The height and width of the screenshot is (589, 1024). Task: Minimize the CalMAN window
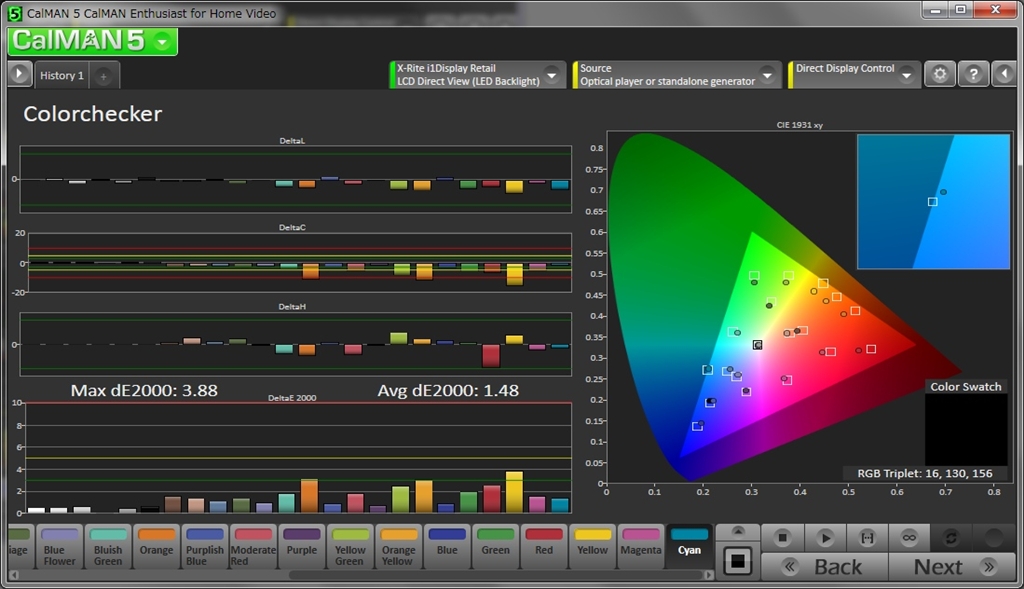936,9
